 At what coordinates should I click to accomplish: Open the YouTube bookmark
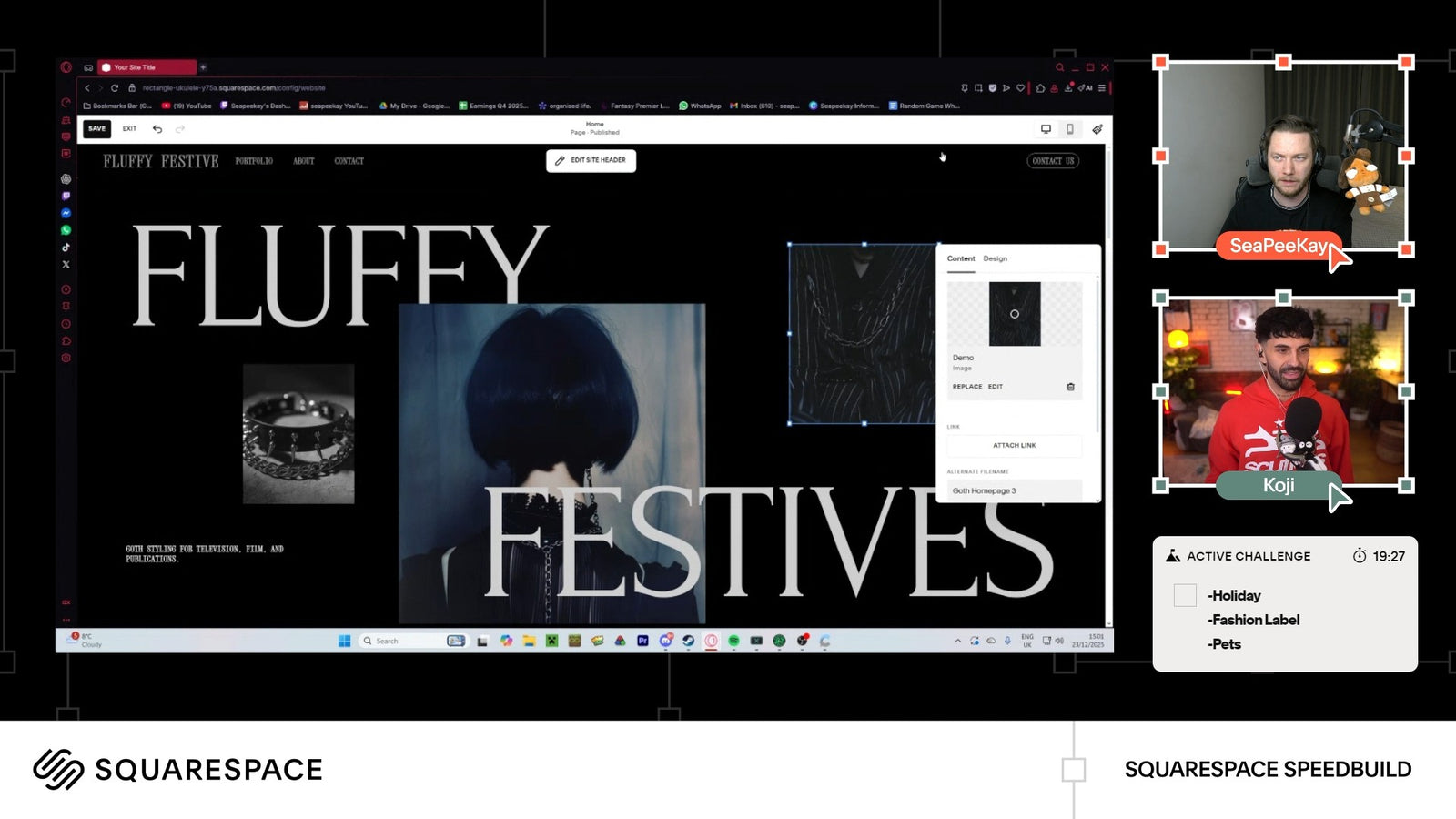coord(187,106)
